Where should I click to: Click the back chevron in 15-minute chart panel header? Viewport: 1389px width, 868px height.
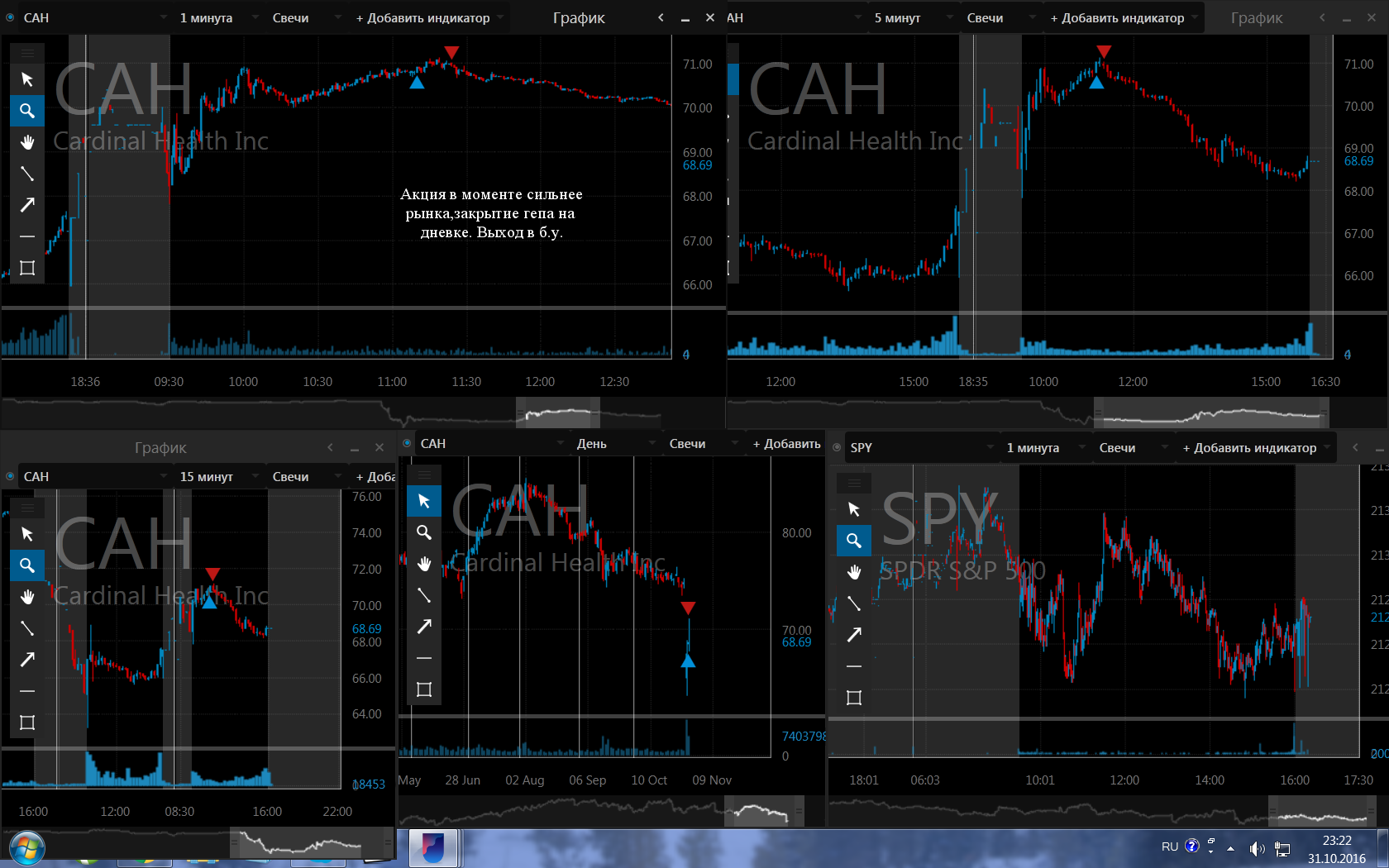point(330,447)
